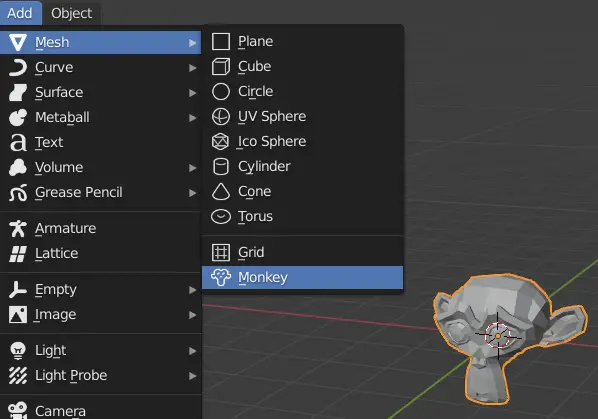Click the Add menu
The height and width of the screenshot is (419, 598).
pos(20,13)
